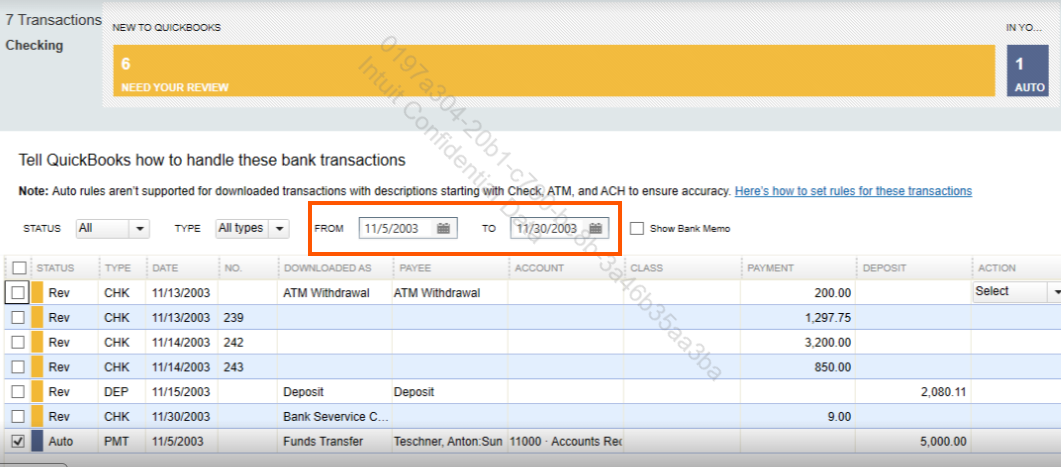The height and width of the screenshot is (467, 1061).
Task: Check the Deposit 2,080.11 row checkbox
Action: pos(18,392)
